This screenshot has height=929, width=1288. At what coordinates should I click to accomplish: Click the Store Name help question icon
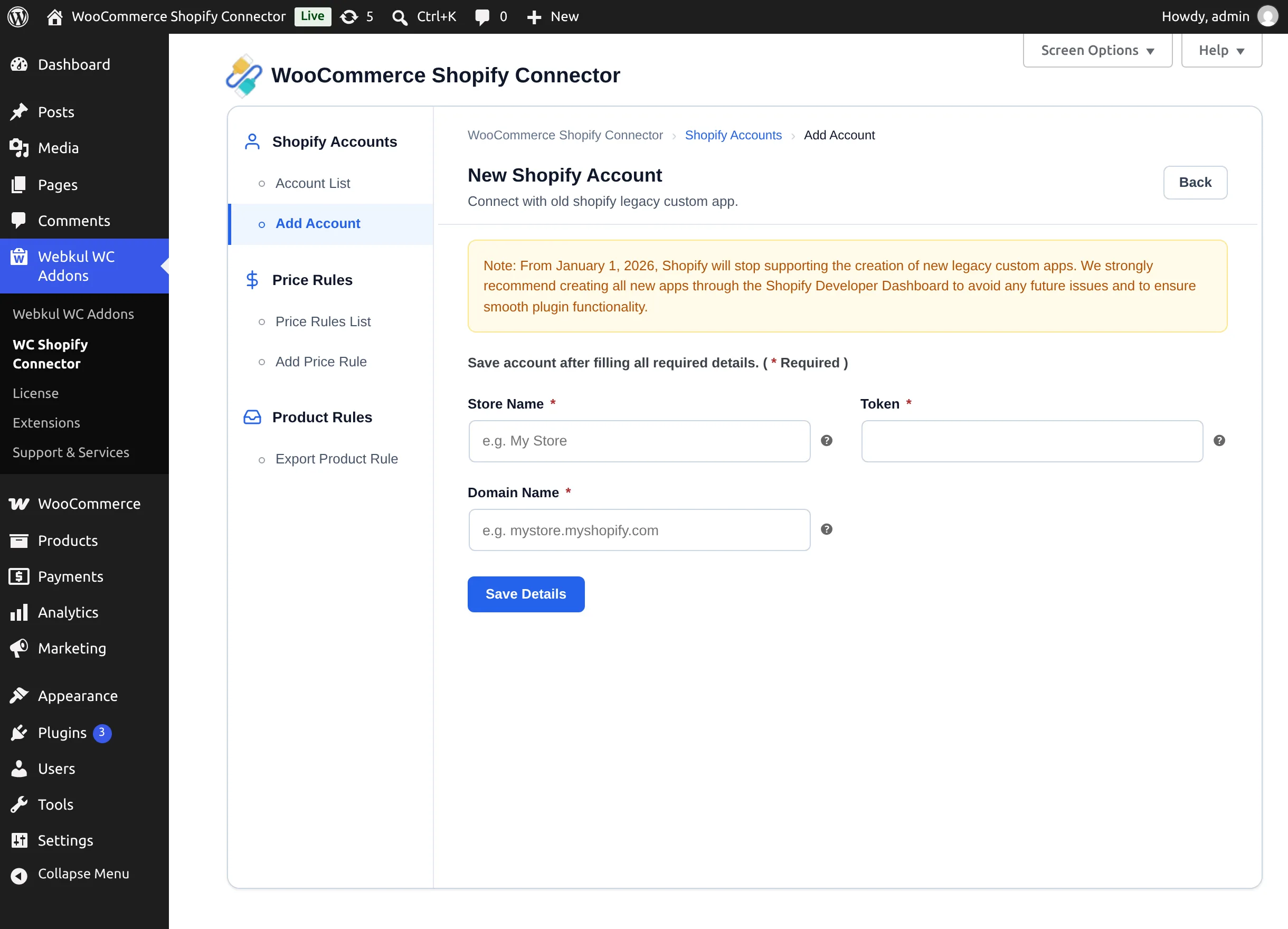click(x=827, y=441)
